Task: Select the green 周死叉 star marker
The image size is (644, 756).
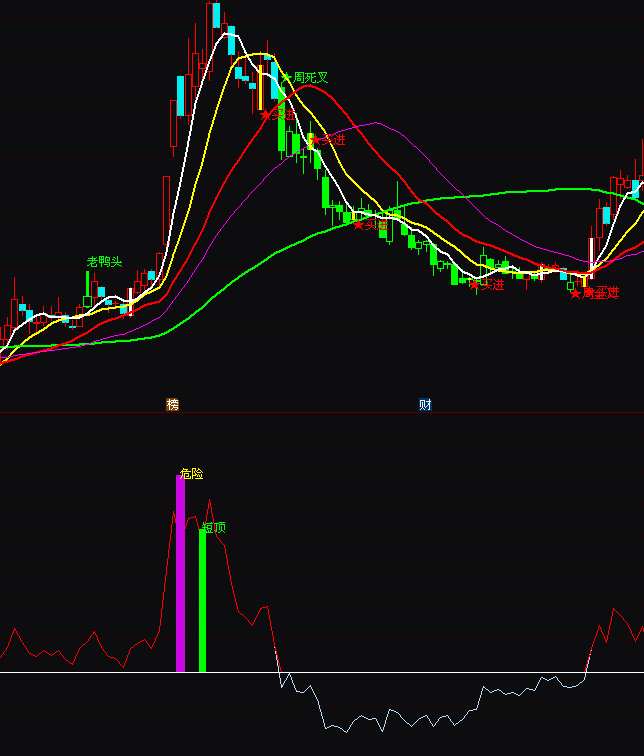Action: 286,77
